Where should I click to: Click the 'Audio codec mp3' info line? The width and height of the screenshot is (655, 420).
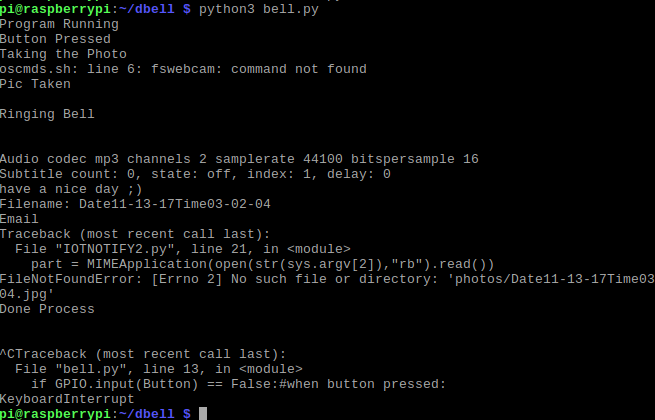(239, 159)
